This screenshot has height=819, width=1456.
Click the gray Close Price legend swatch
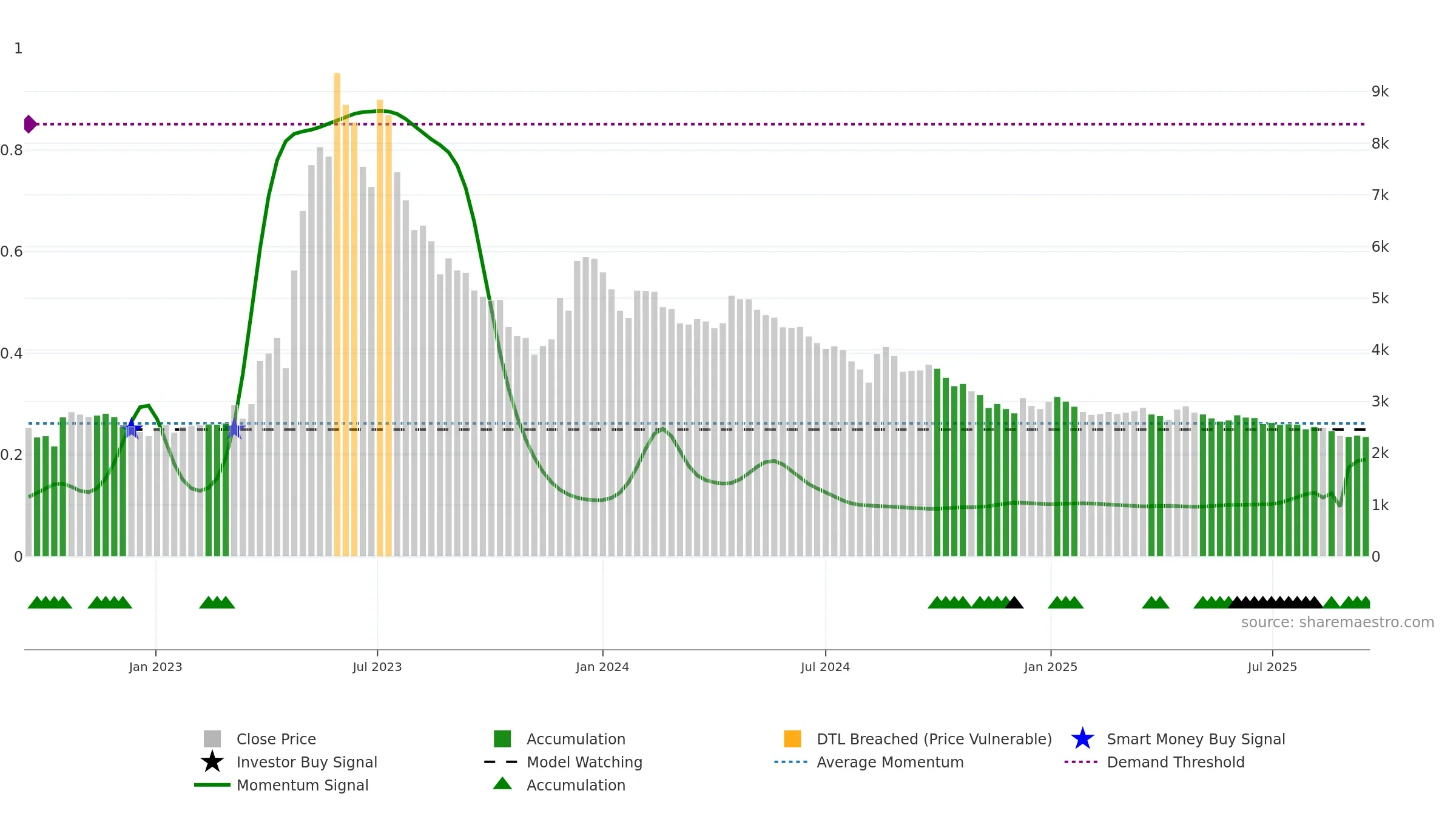pos(212,739)
